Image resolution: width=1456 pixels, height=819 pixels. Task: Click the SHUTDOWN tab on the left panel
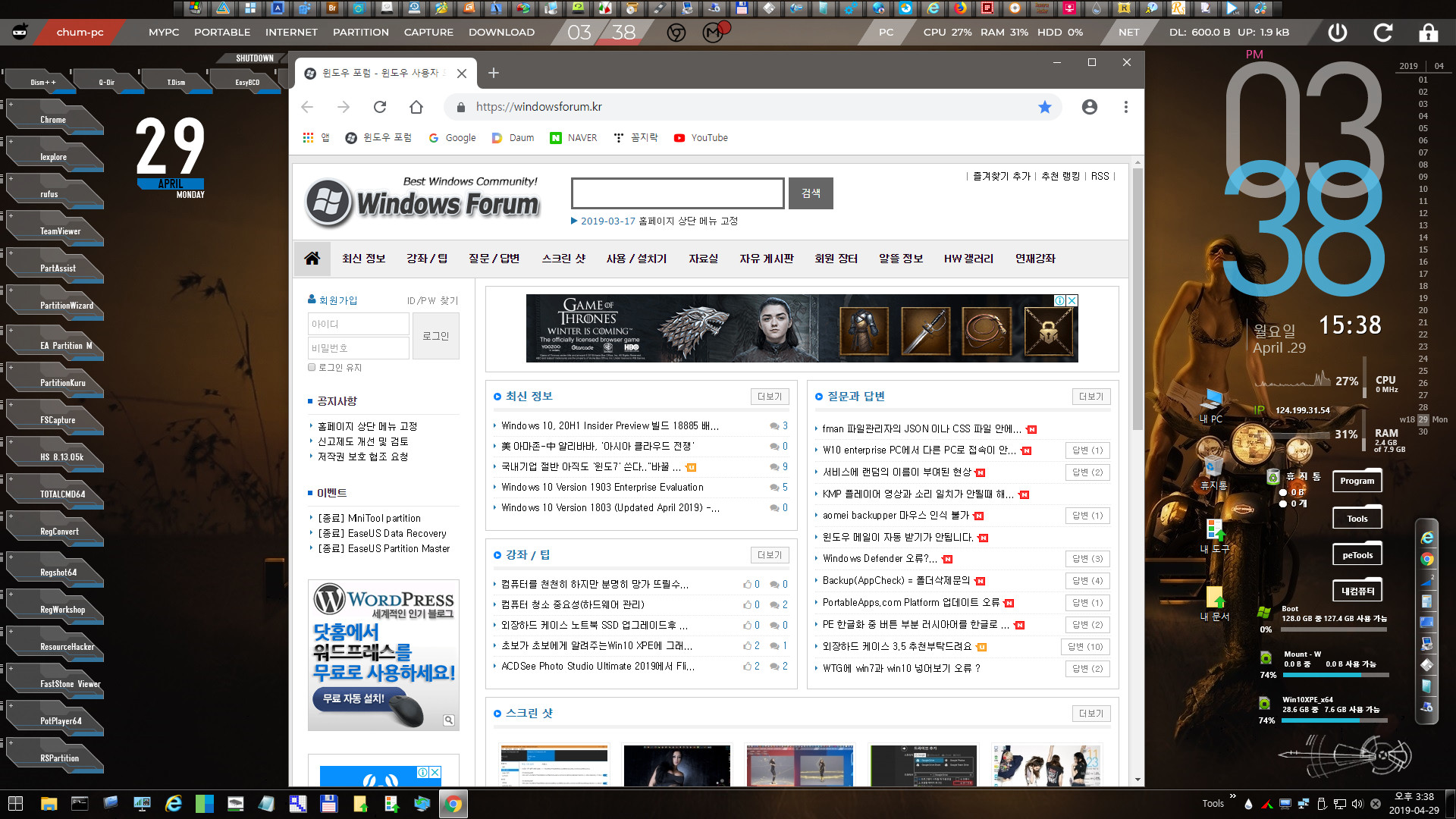tap(255, 58)
